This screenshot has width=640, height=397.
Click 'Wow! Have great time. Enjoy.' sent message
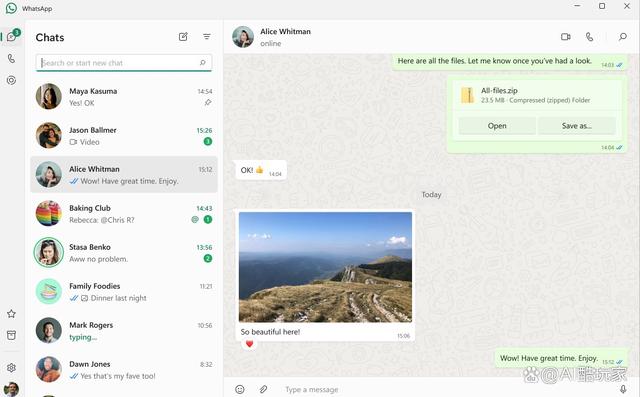pos(561,358)
